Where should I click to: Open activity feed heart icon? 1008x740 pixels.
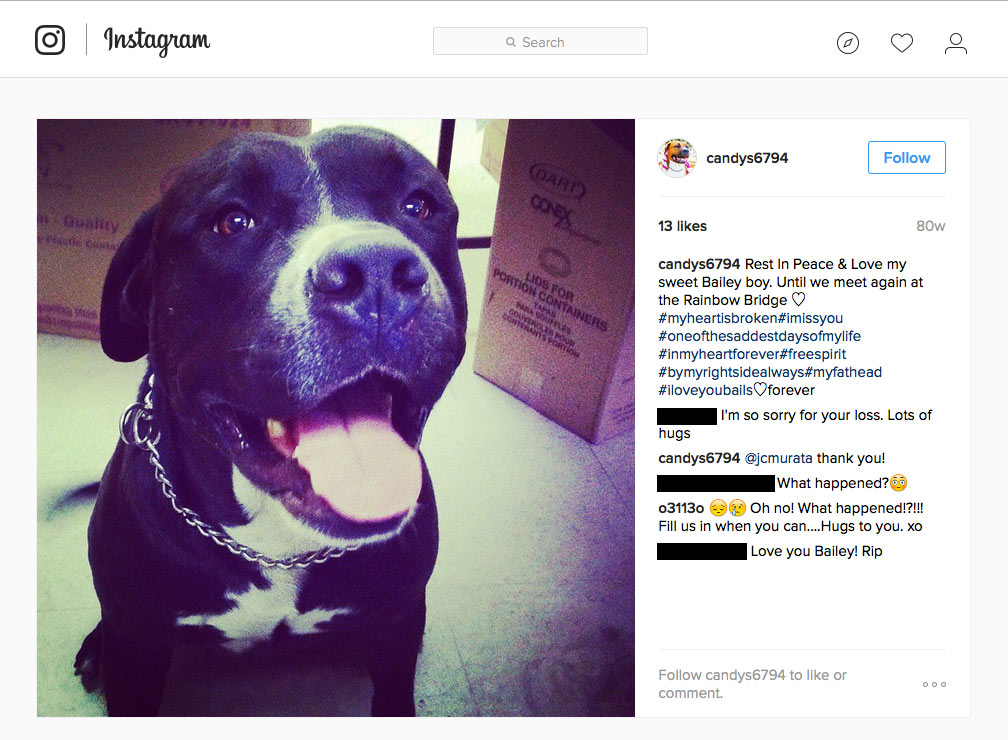click(901, 43)
